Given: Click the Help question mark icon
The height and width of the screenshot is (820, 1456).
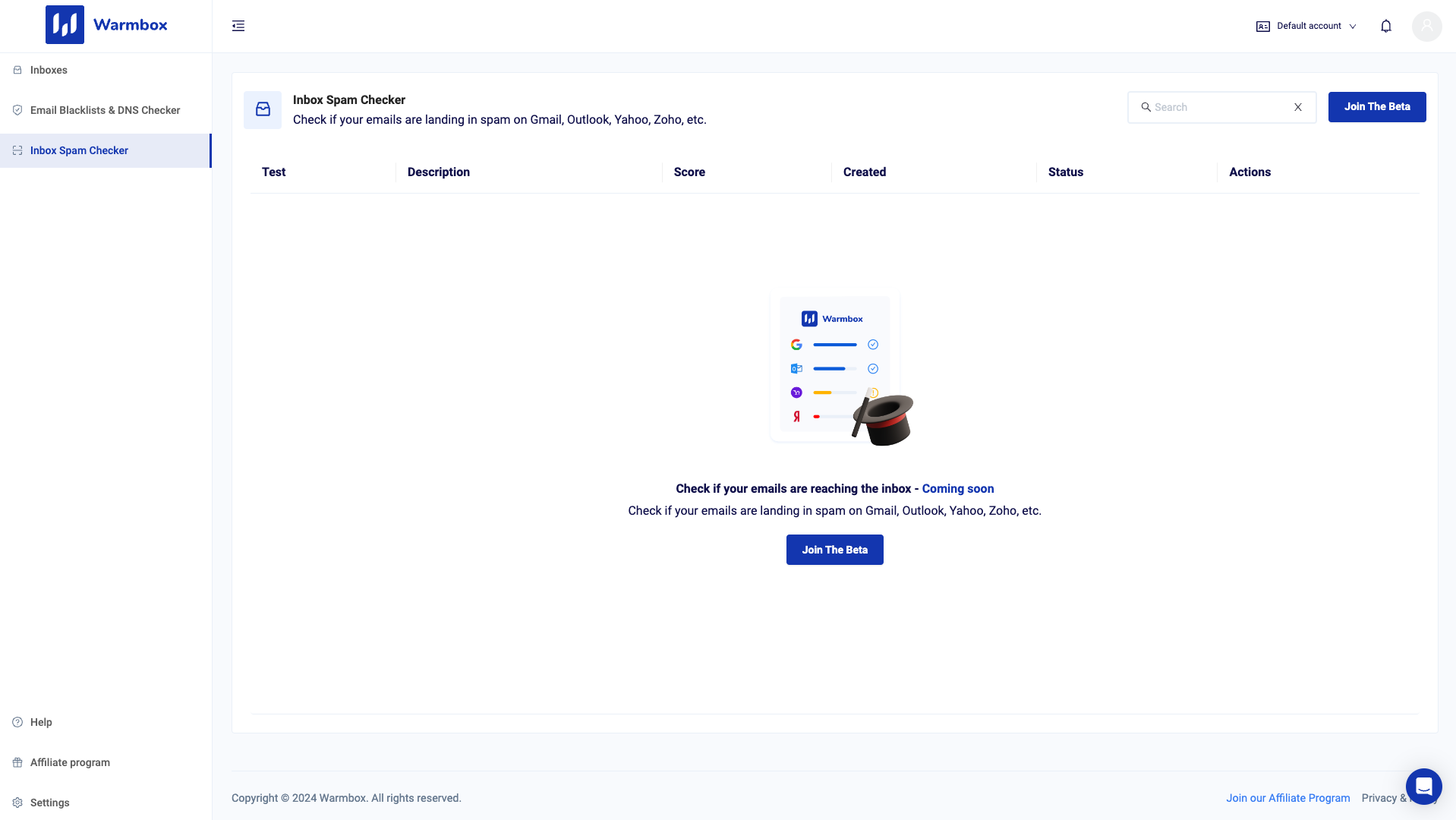Looking at the screenshot, I should pyautogui.click(x=17, y=722).
